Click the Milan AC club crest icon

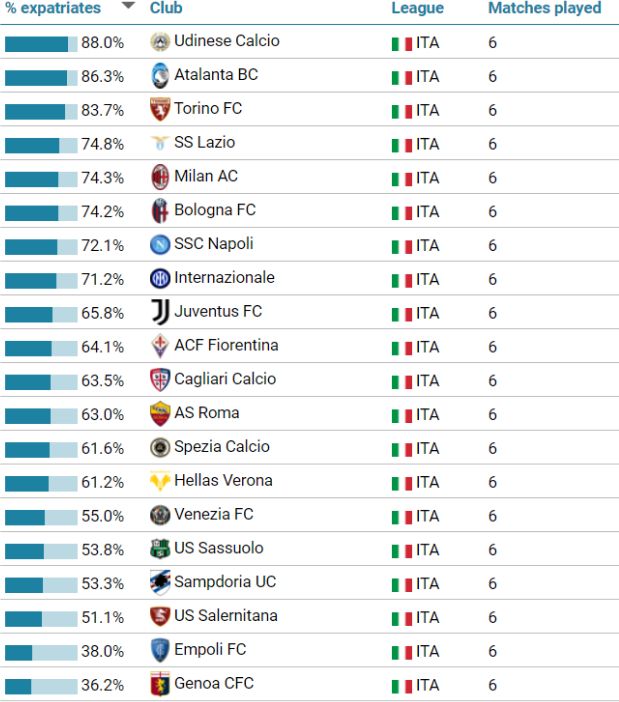click(160, 177)
